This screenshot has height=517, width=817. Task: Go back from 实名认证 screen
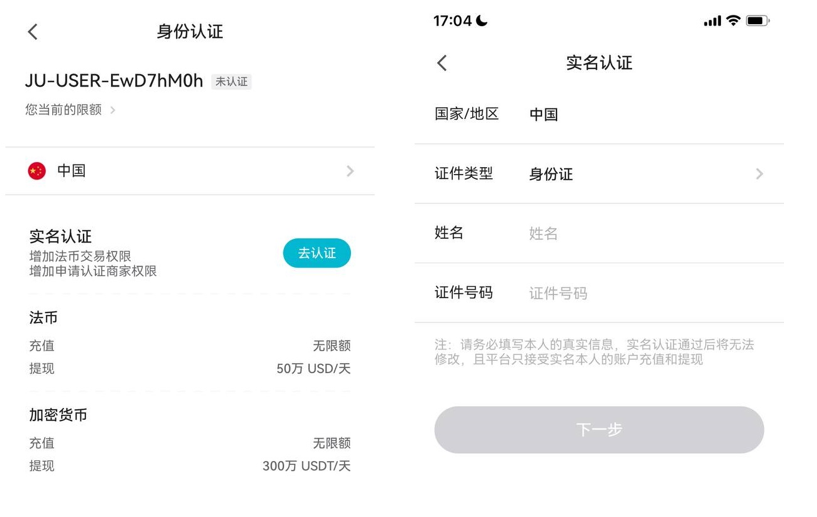[442, 63]
